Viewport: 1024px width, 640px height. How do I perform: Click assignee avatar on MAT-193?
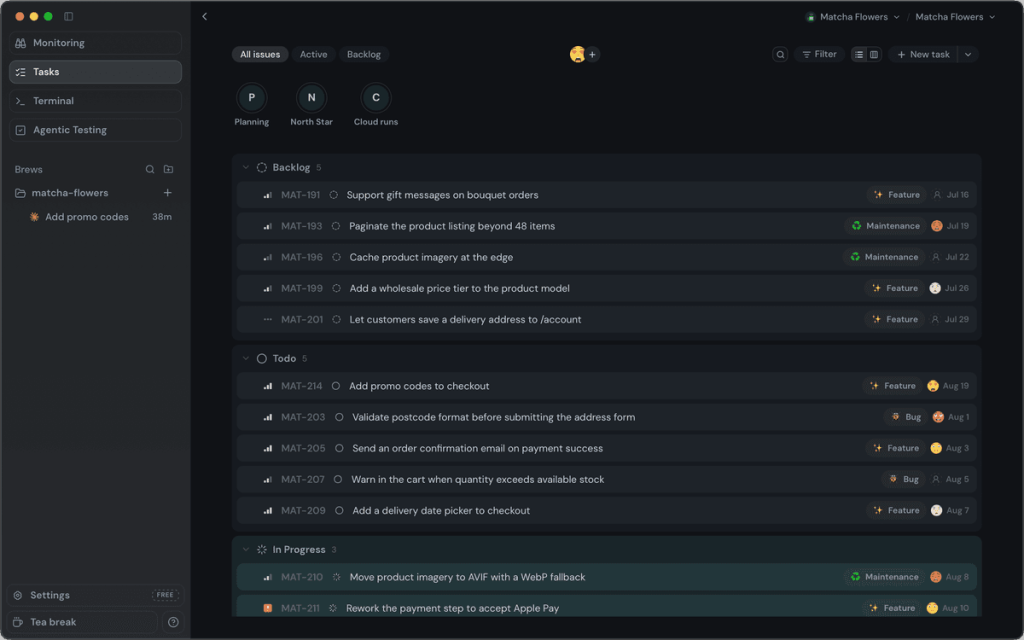click(936, 226)
